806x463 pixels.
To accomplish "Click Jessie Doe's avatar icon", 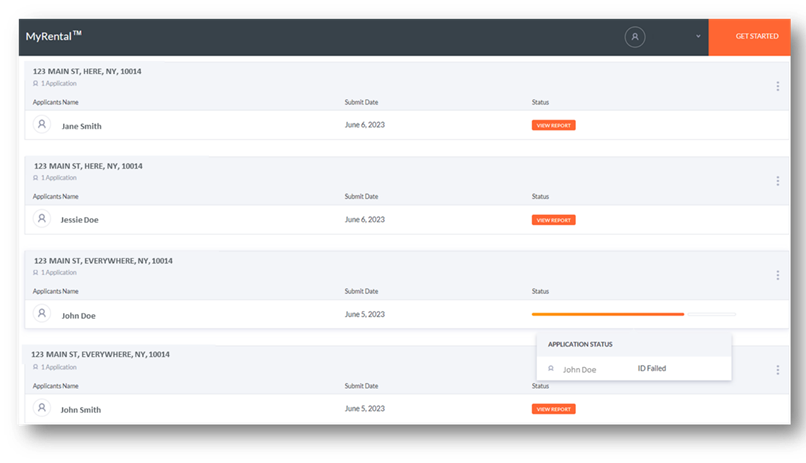I will [42, 219].
